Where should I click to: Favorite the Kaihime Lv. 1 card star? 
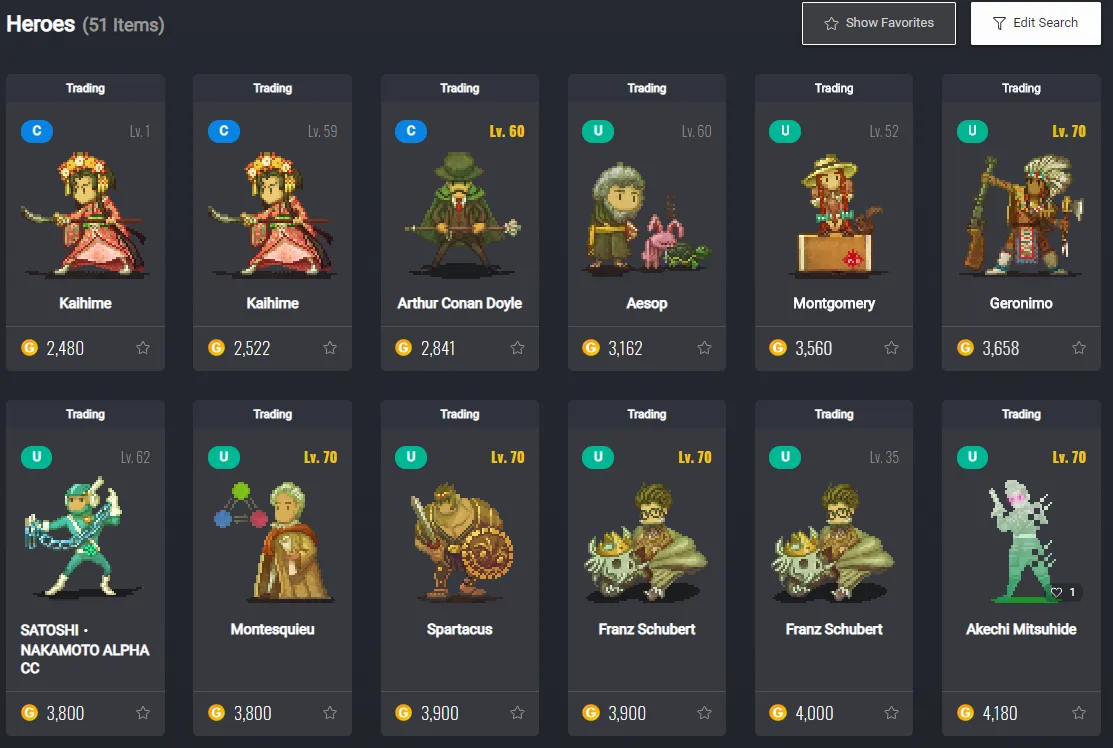pos(143,348)
